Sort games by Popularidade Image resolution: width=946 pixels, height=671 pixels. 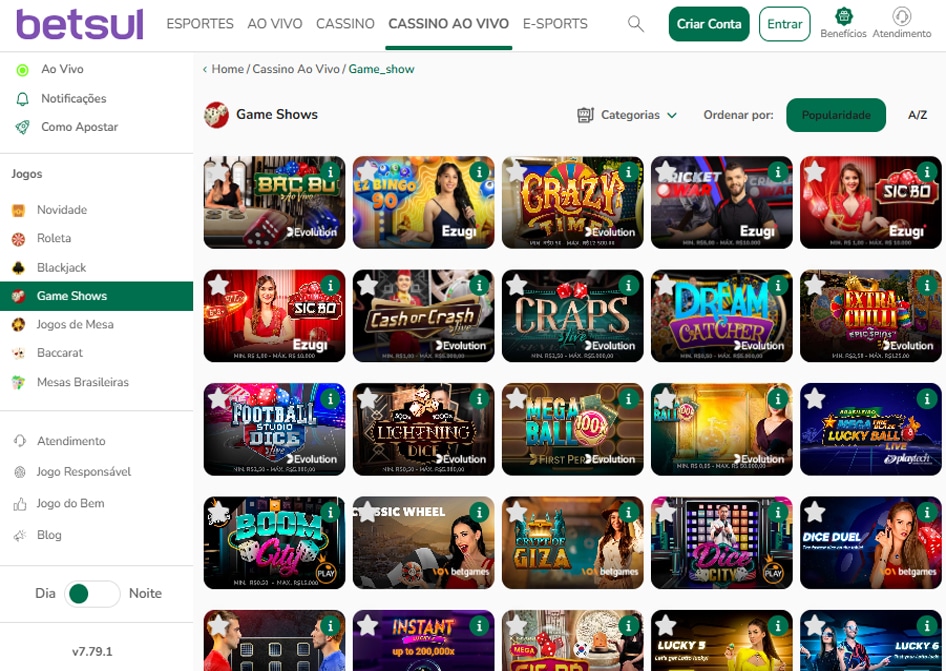click(x=835, y=115)
